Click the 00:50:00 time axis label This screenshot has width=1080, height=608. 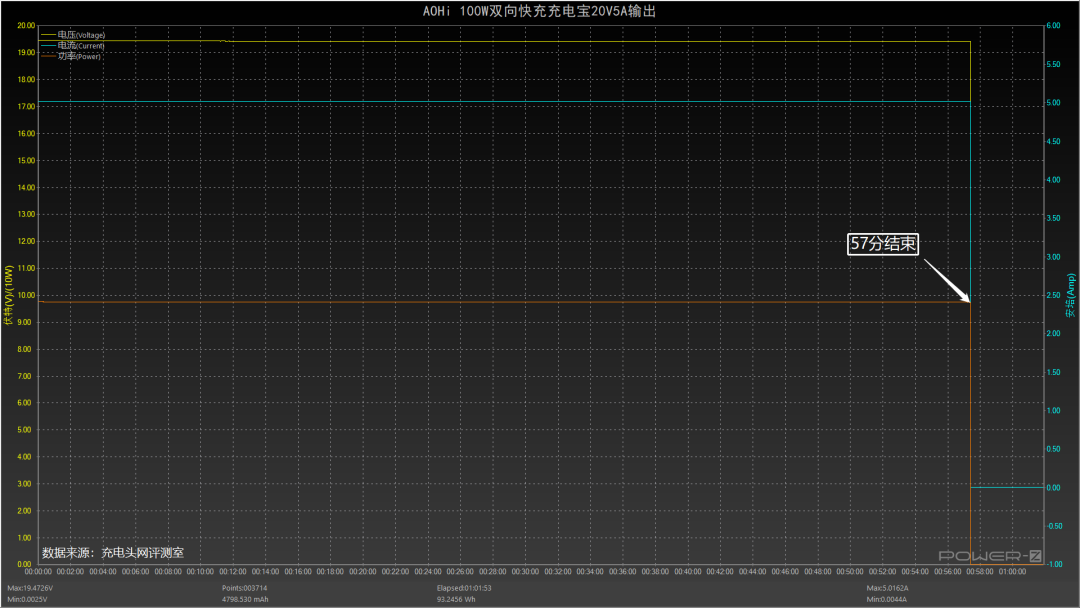pos(850,572)
